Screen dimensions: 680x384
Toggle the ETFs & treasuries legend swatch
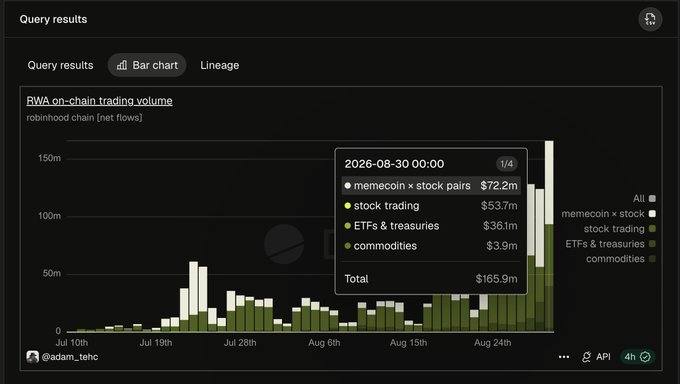pos(652,244)
